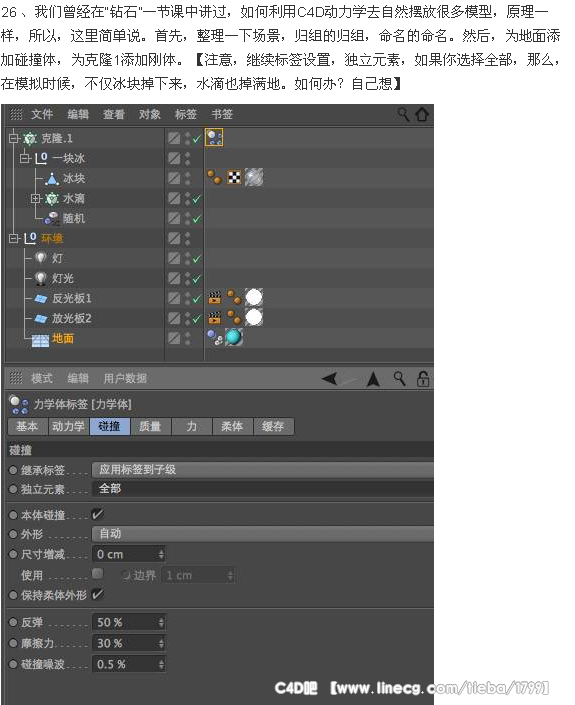Screen dimensions: 575x705
Task: Click the cone icon of 冰块
Action: click(52, 179)
